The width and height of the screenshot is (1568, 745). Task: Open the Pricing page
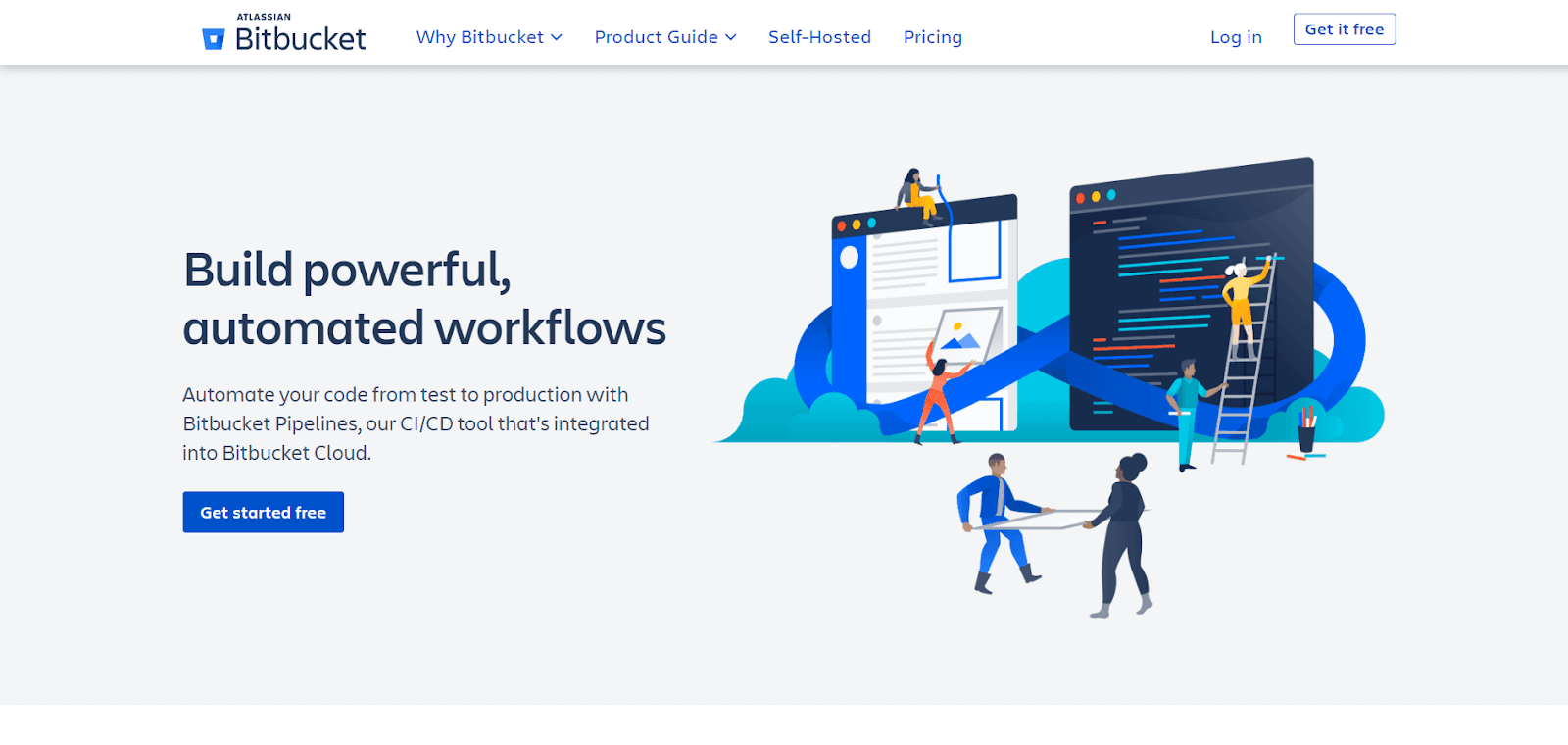pyautogui.click(x=933, y=37)
